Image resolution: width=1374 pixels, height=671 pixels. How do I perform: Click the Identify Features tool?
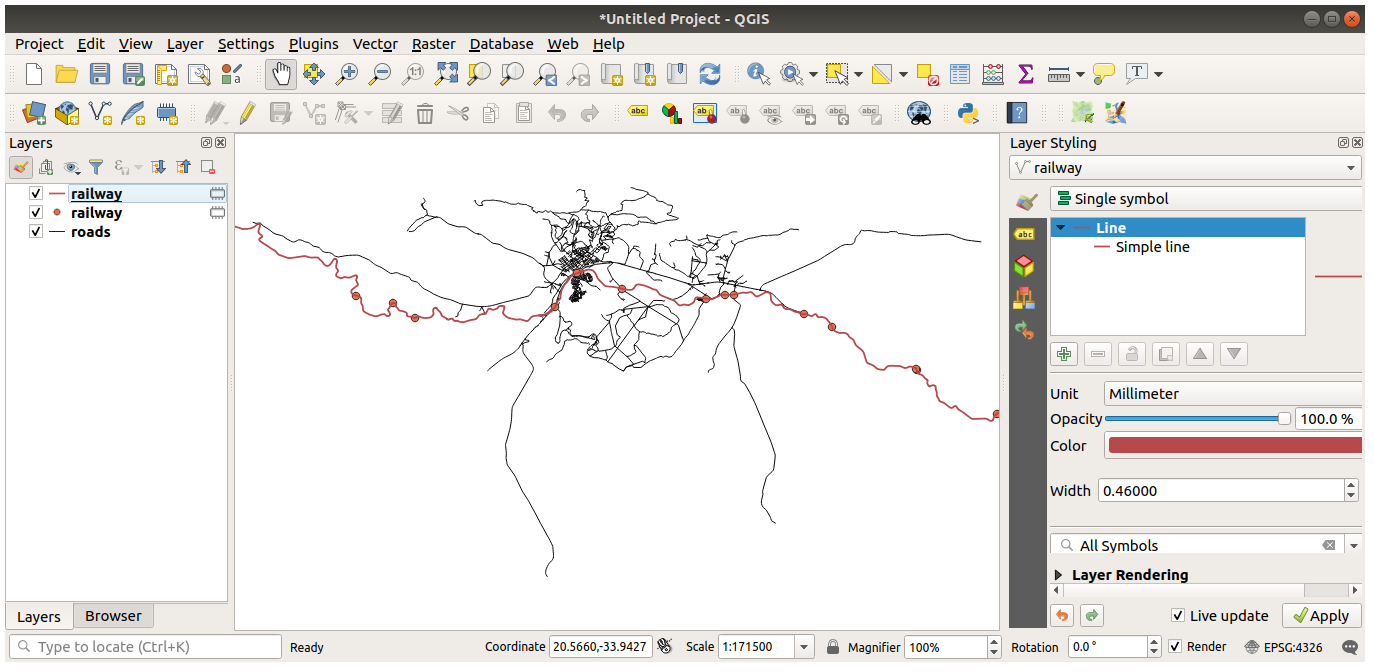[x=758, y=74]
